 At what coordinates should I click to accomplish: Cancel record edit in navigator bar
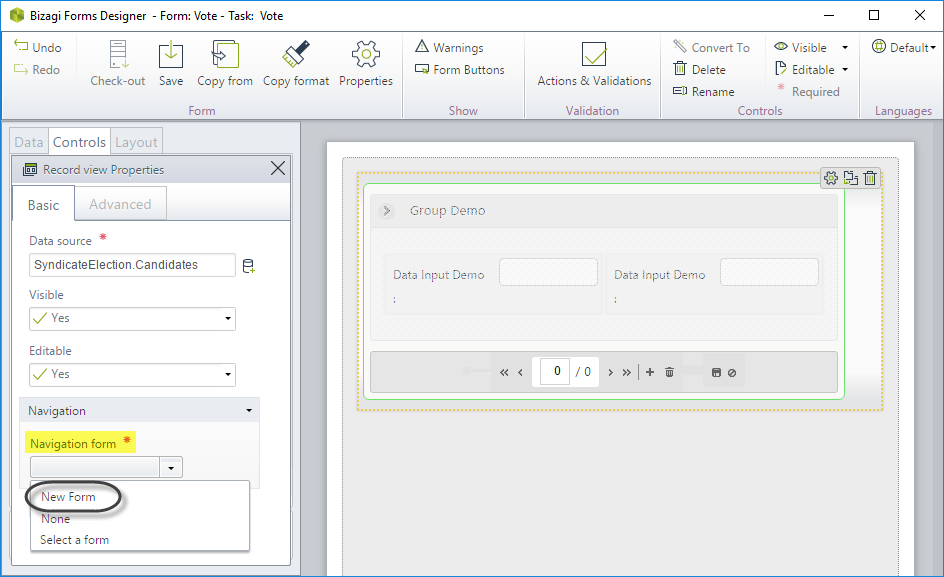(x=732, y=373)
